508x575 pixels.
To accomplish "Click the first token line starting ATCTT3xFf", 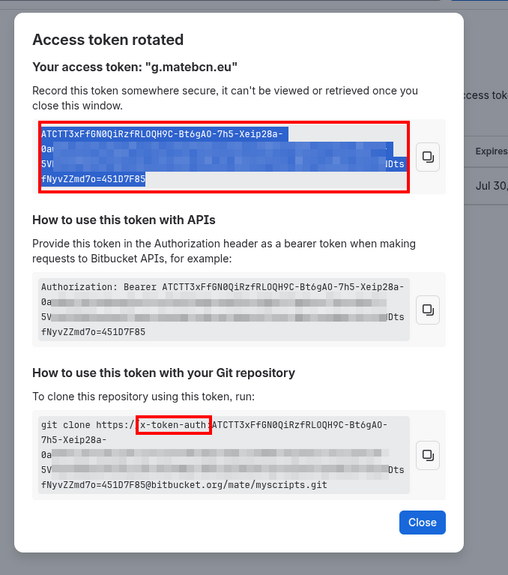I will click(162, 134).
